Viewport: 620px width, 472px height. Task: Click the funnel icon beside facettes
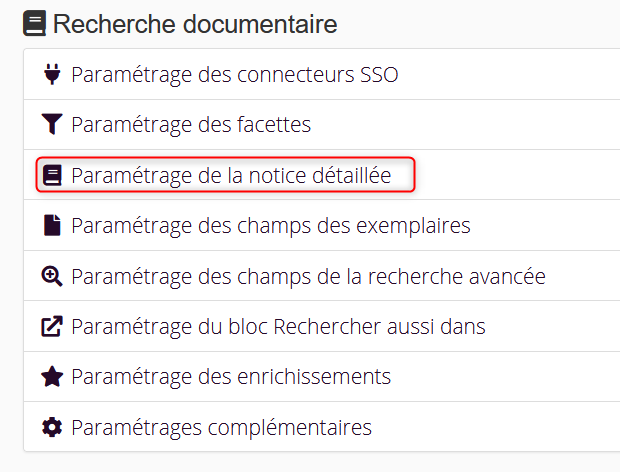tap(52, 125)
